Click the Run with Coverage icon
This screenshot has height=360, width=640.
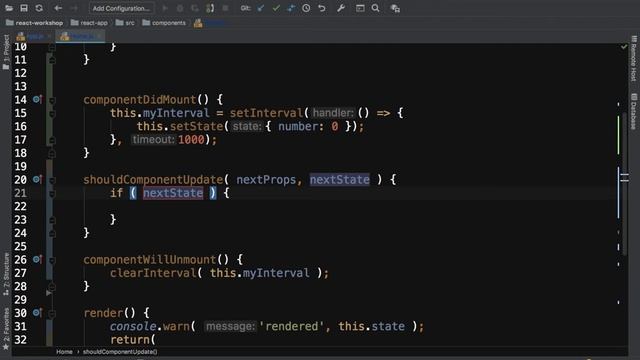click(x=195, y=8)
